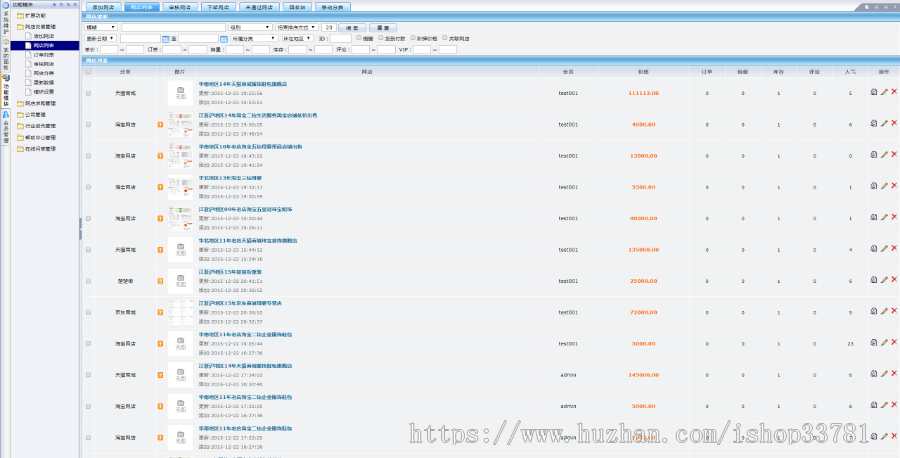900x458 pixels.
Task: Click the magnifier view icon for the 90000.00 row
Action: 874,217
